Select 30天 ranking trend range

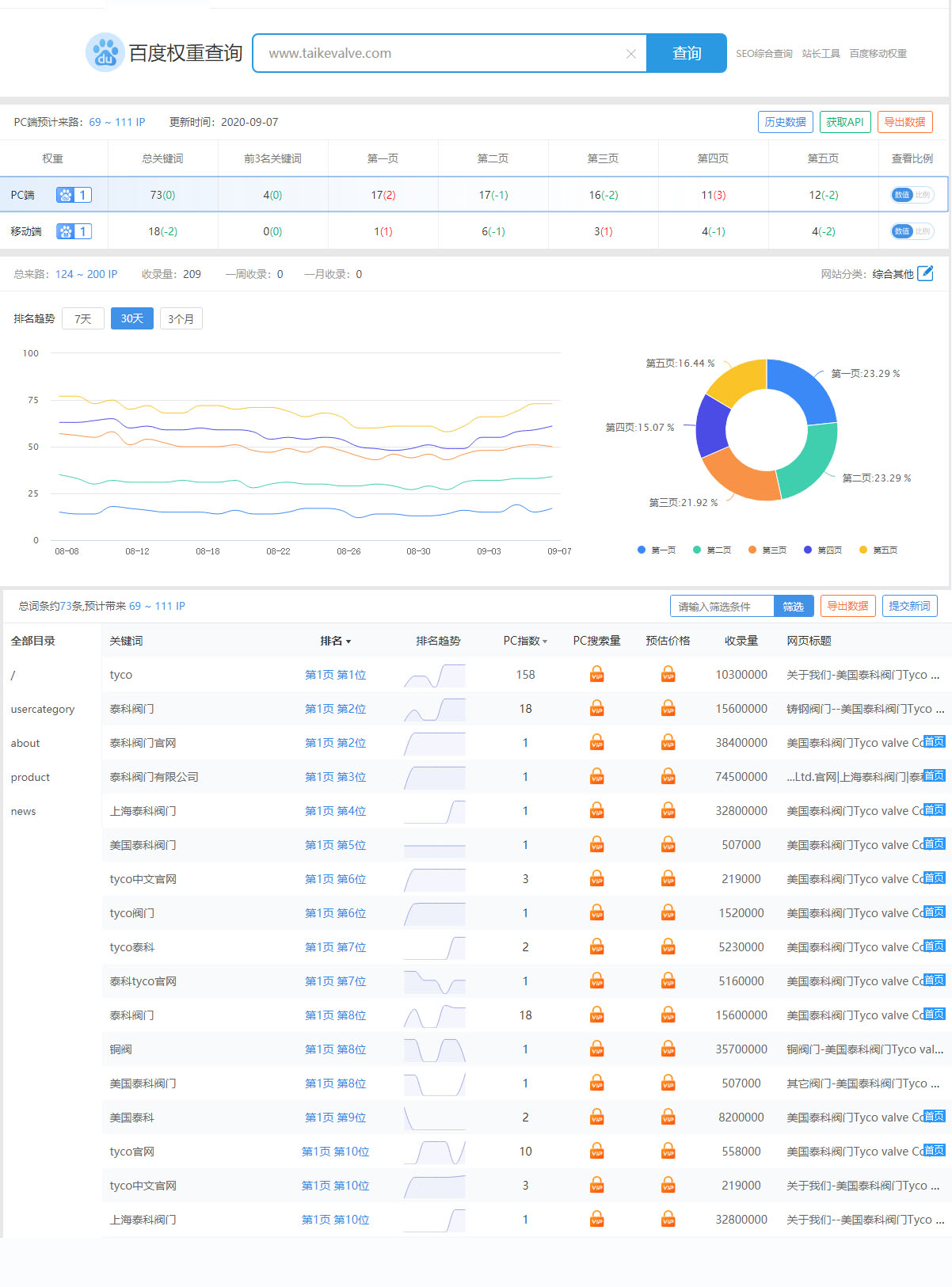[132, 318]
